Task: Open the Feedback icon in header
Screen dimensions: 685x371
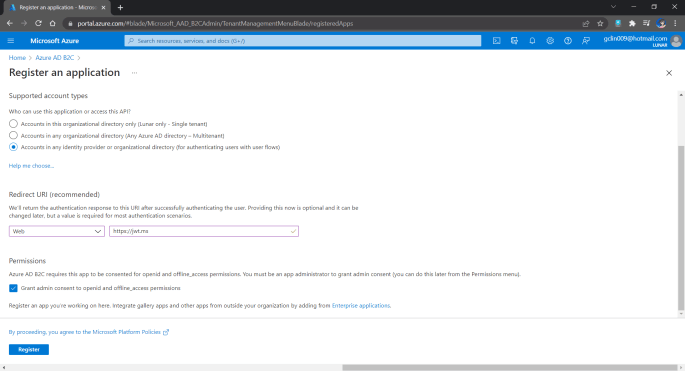Action: pos(586,41)
